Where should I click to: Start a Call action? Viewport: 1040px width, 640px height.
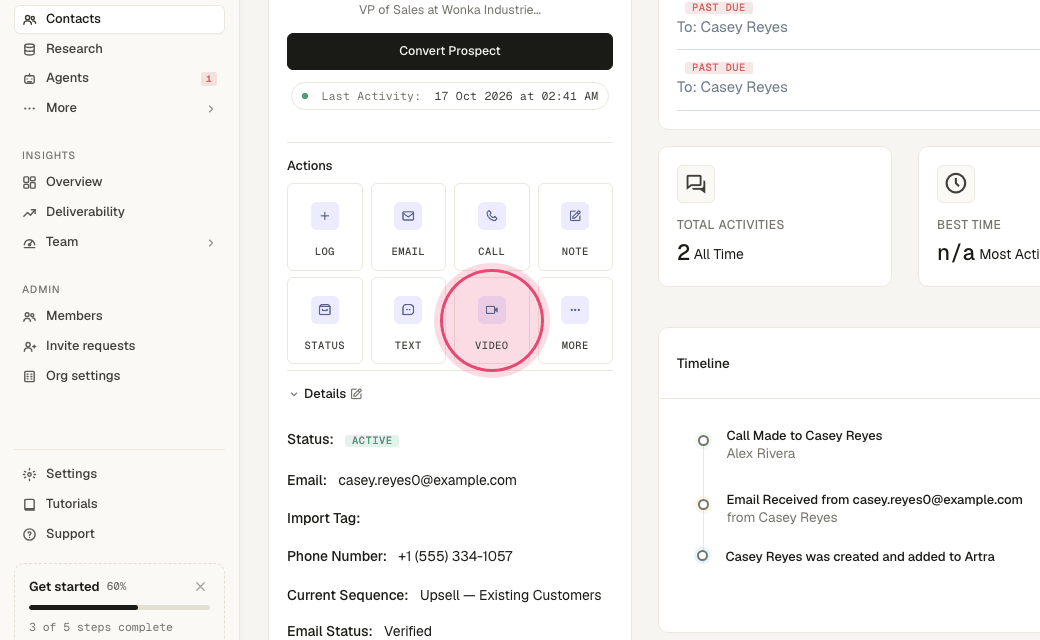491,227
